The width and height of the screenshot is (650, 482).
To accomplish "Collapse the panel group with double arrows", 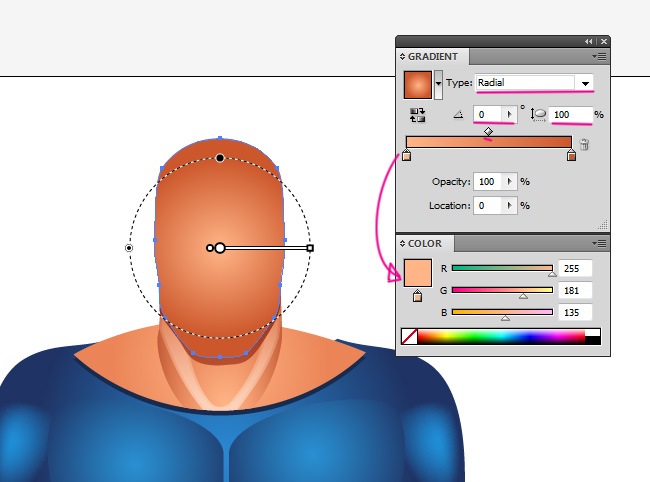I will (x=589, y=42).
